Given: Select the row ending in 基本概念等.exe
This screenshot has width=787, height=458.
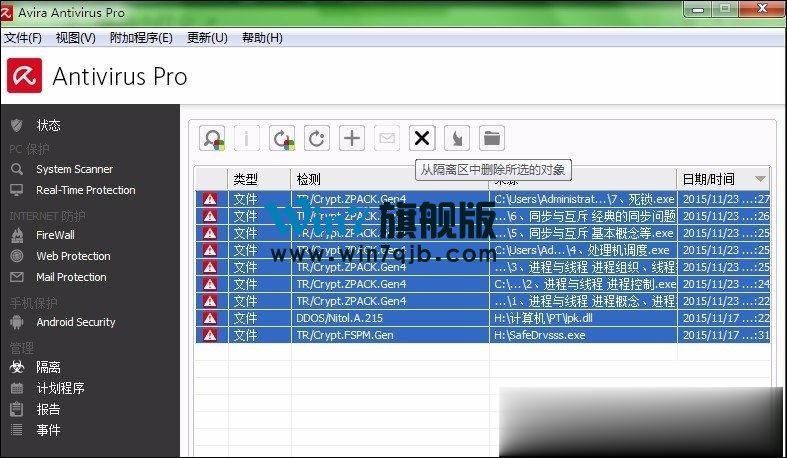Looking at the screenshot, I should click(483, 233).
